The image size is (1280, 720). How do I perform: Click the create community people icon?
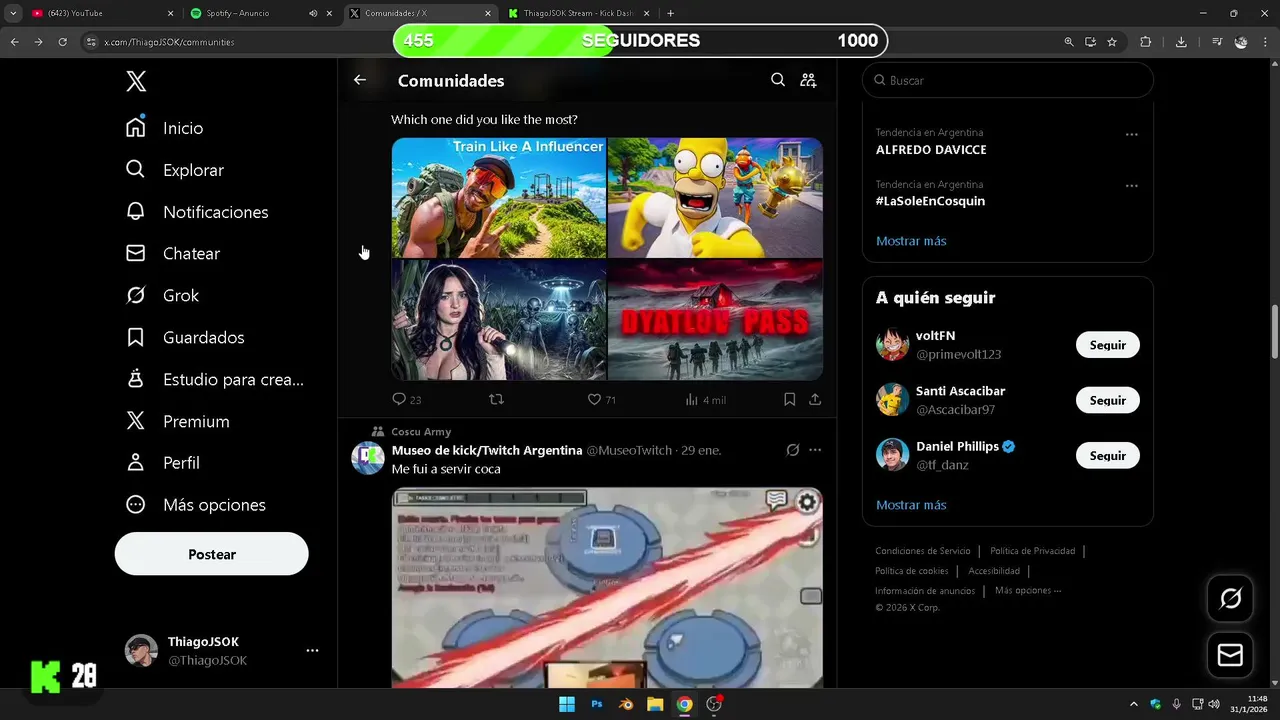click(808, 80)
